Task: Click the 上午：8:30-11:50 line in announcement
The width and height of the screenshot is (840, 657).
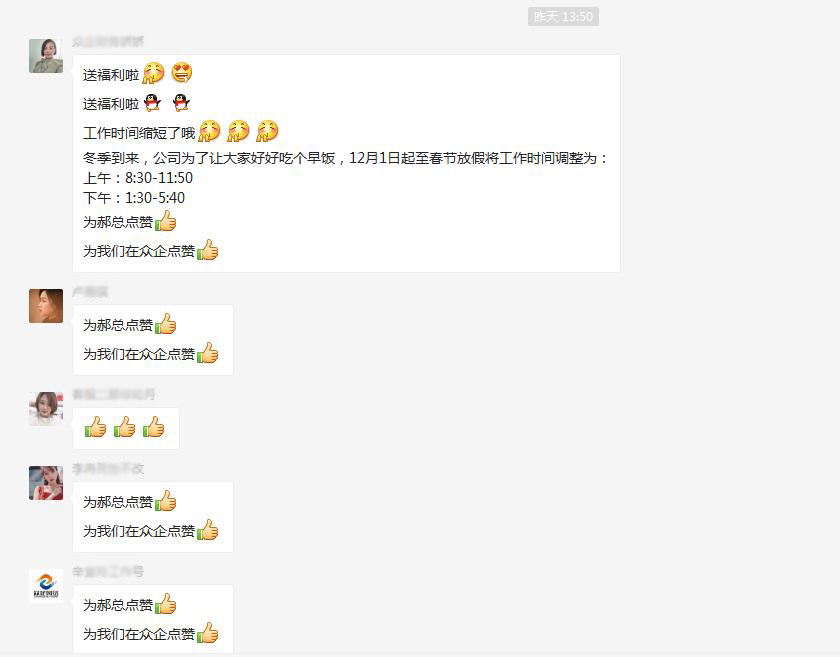Action: pyautogui.click(x=138, y=177)
